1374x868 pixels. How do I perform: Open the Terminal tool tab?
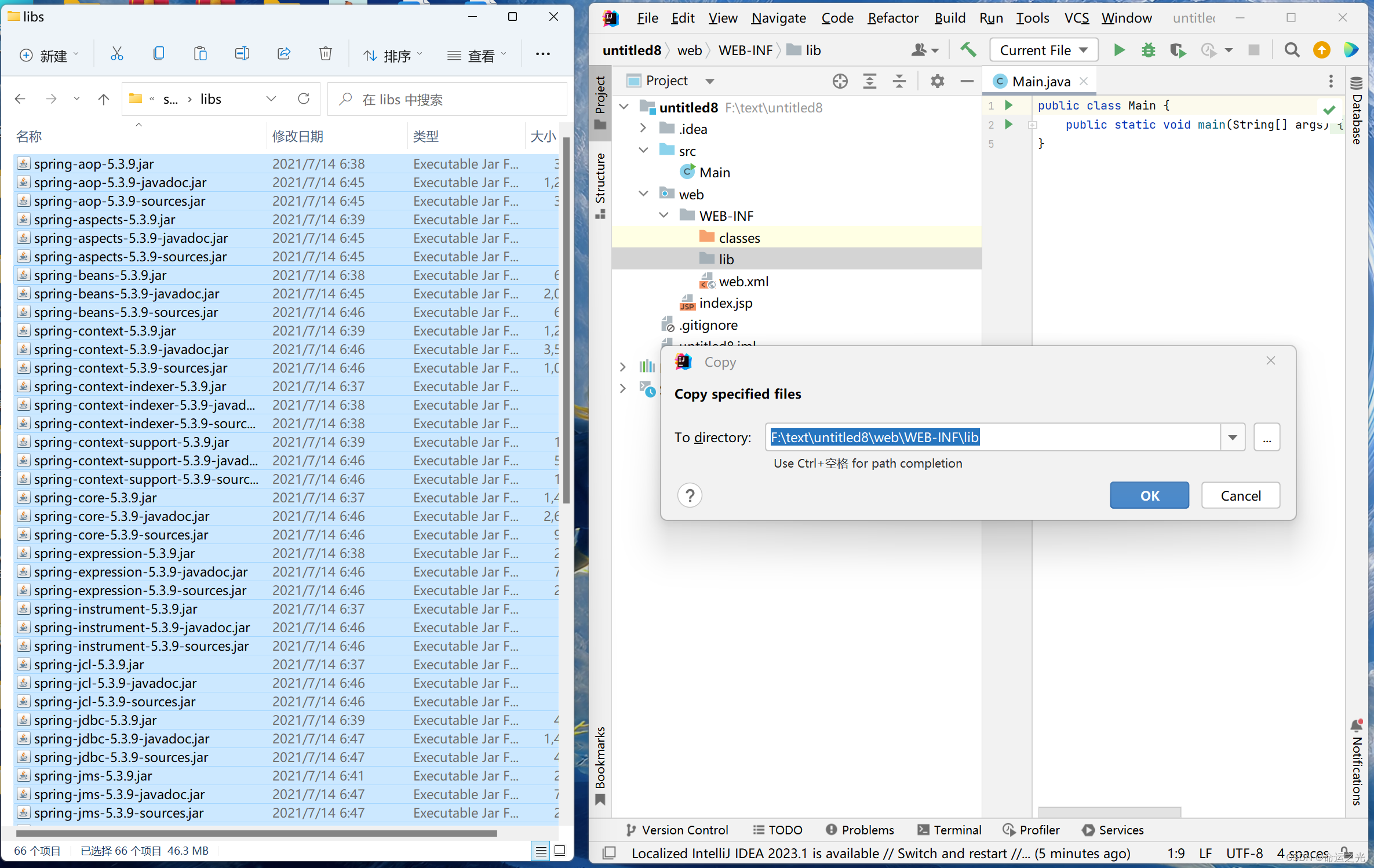tap(949, 830)
